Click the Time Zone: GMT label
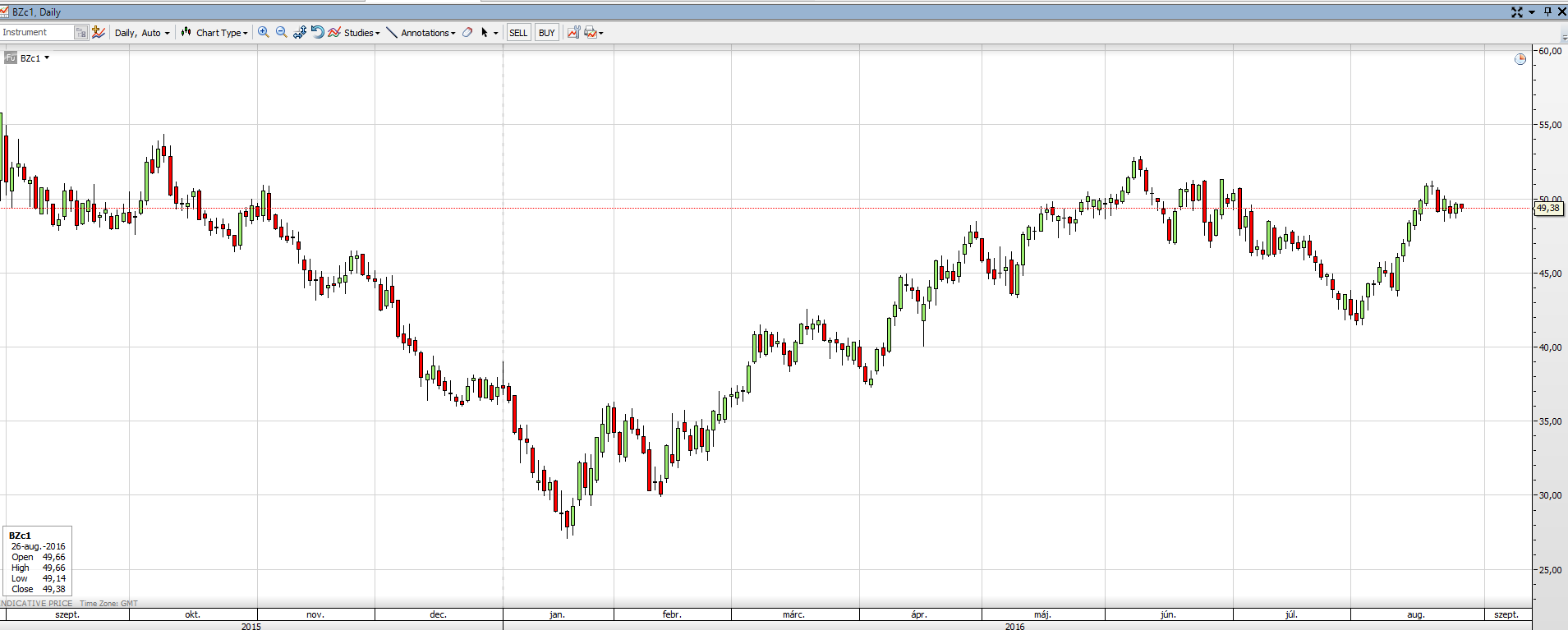Viewport: 1568px width, 630px height. point(109,604)
